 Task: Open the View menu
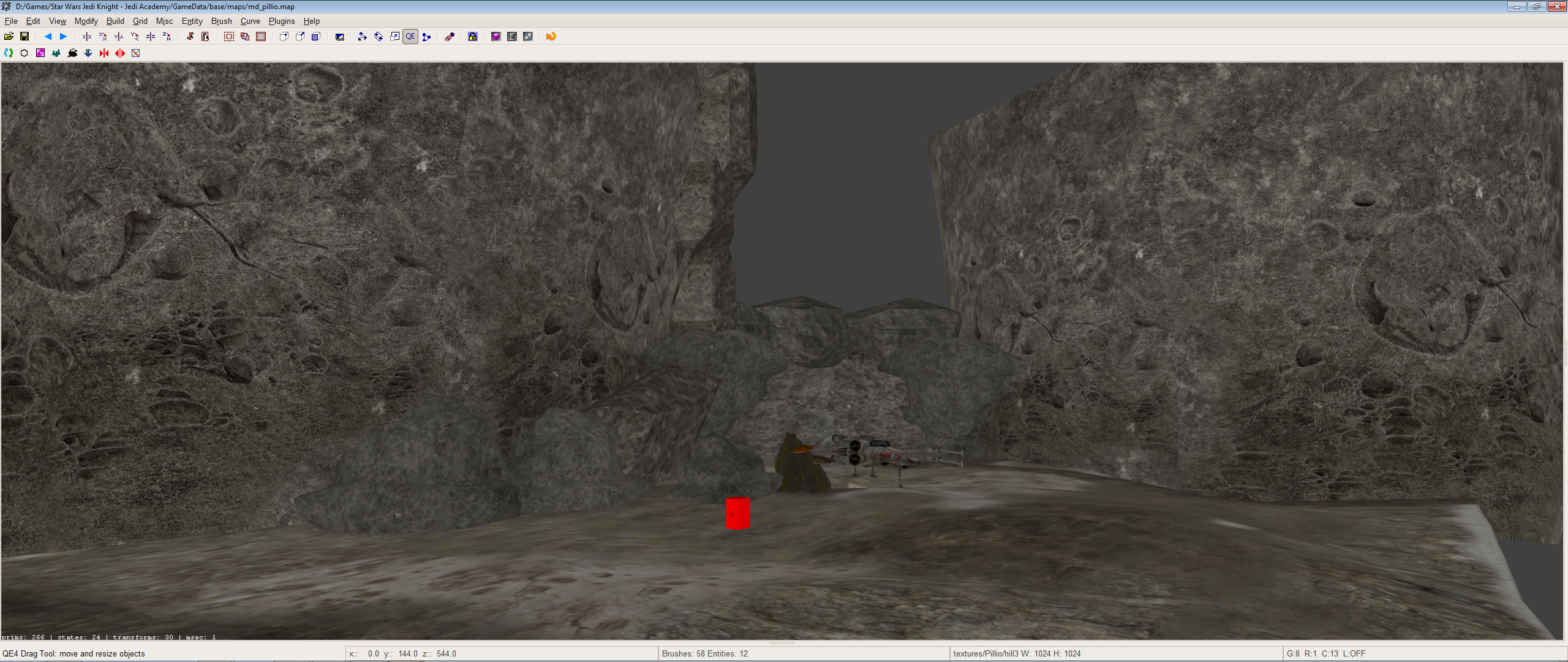[58, 21]
